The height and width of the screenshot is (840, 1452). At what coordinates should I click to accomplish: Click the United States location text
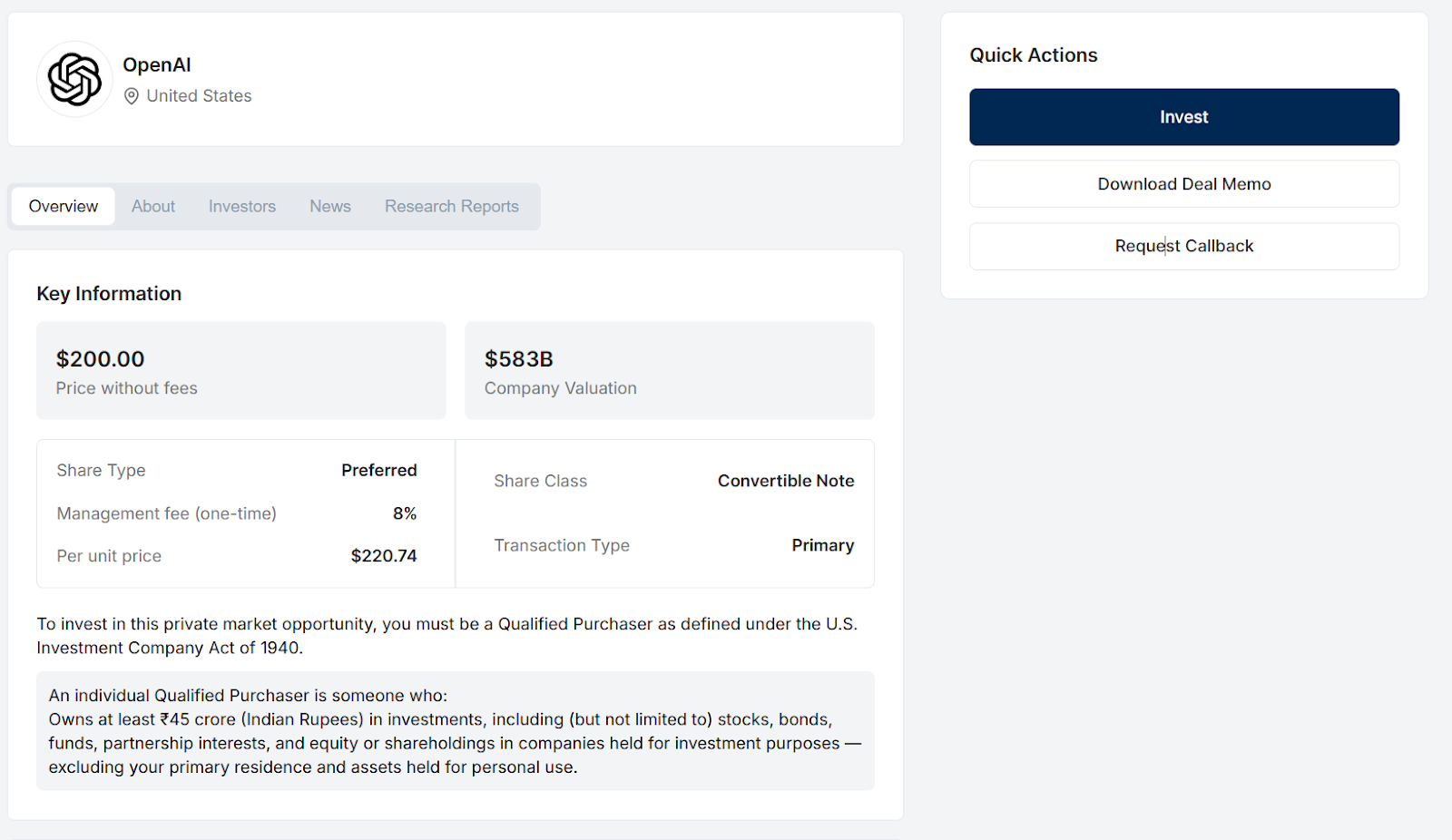pyautogui.click(x=199, y=96)
